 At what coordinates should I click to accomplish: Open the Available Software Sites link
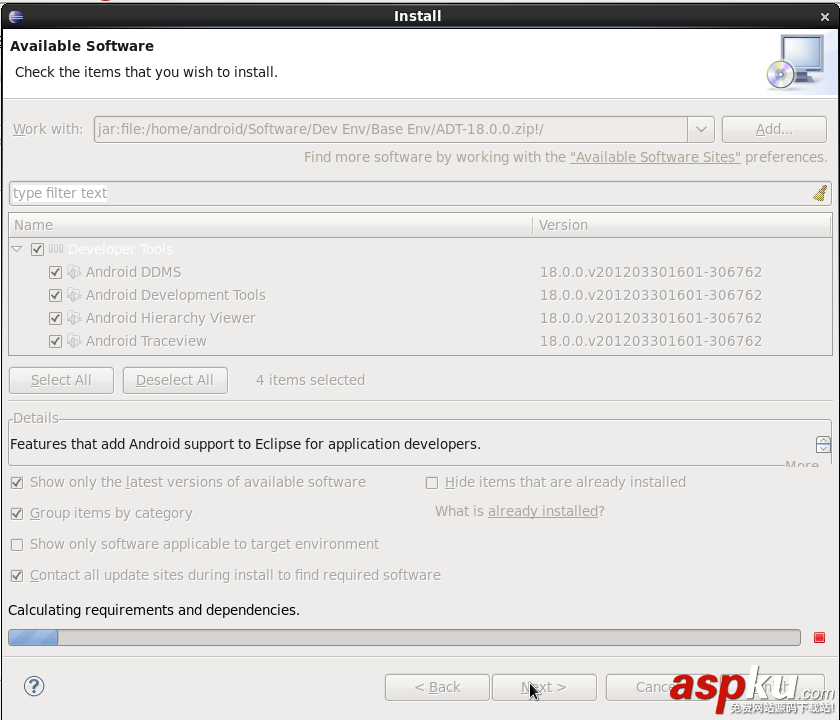[x=655, y=157]
